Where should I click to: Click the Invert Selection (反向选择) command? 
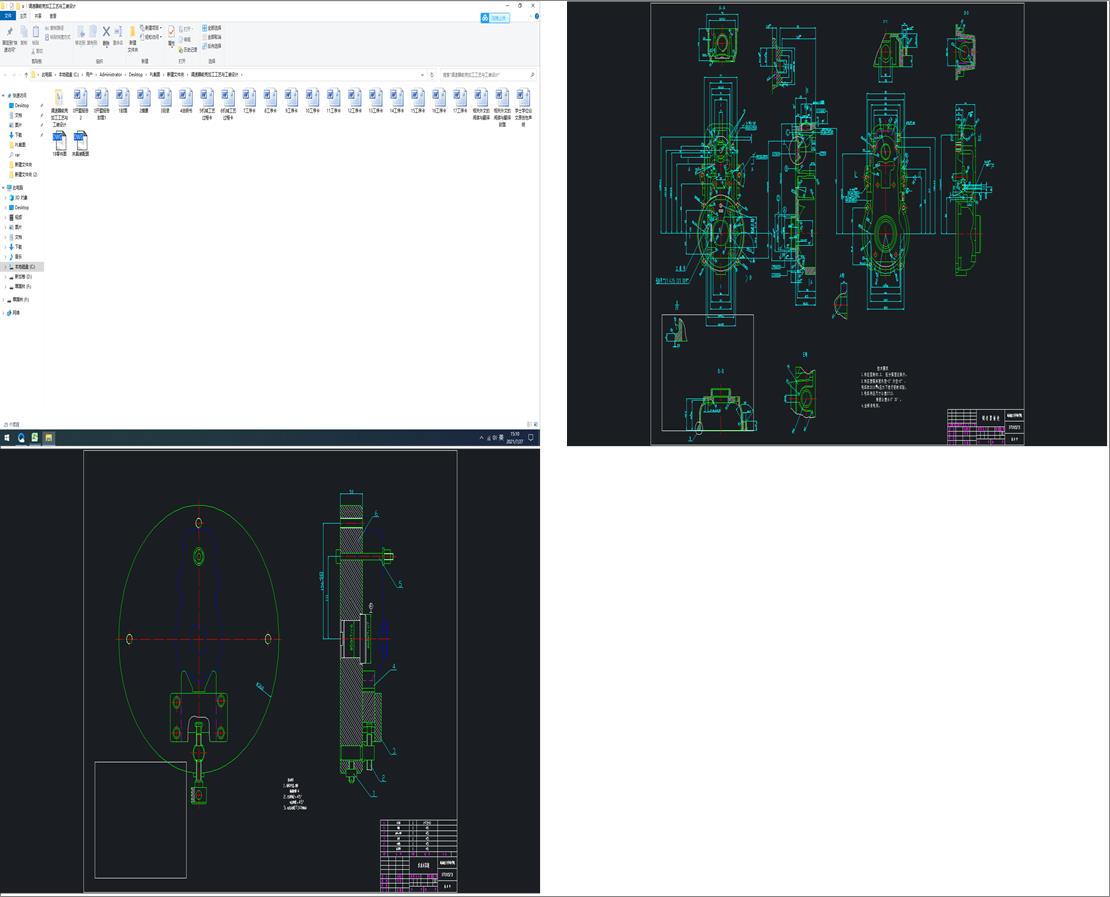coord(212,46)
